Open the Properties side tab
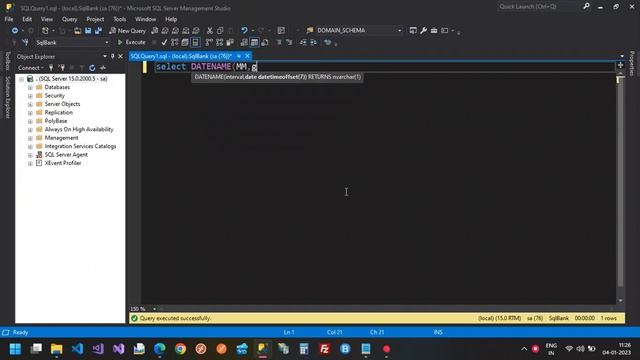Screen dimensions: 640x360 (x=632, y=63)
